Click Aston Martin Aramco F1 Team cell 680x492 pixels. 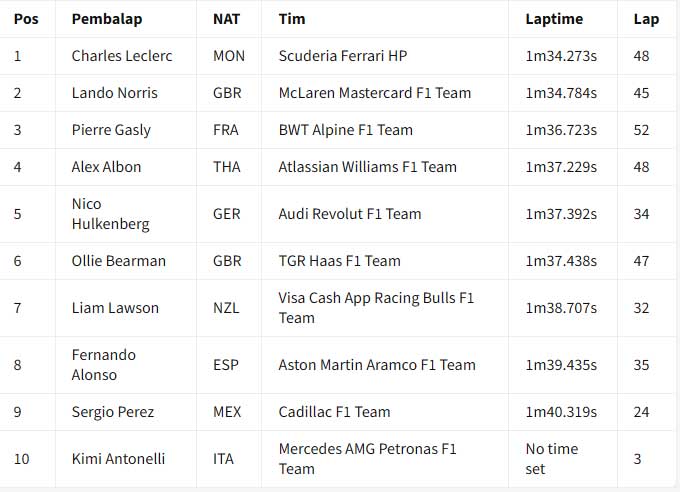click(x=377, y=365)
